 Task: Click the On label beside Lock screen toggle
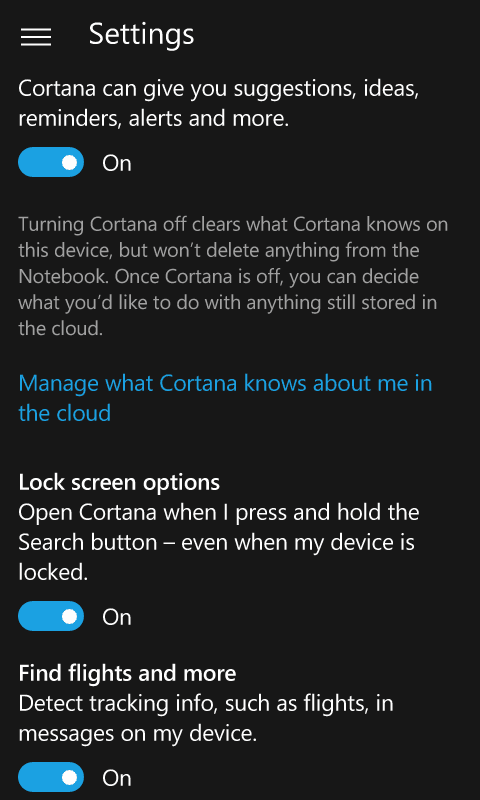117,617
